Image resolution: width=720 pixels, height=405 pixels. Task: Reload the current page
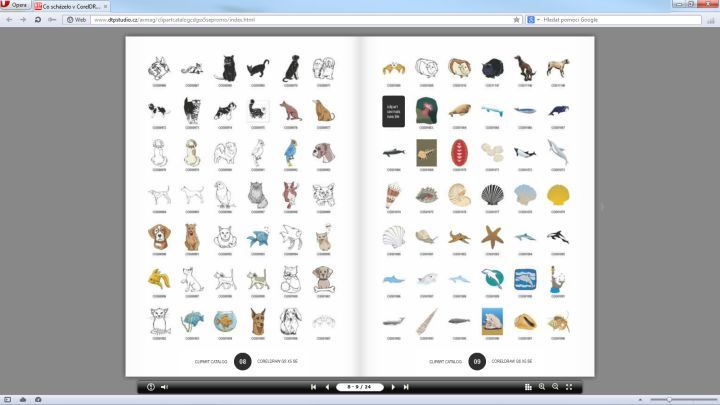pos(38,19)
